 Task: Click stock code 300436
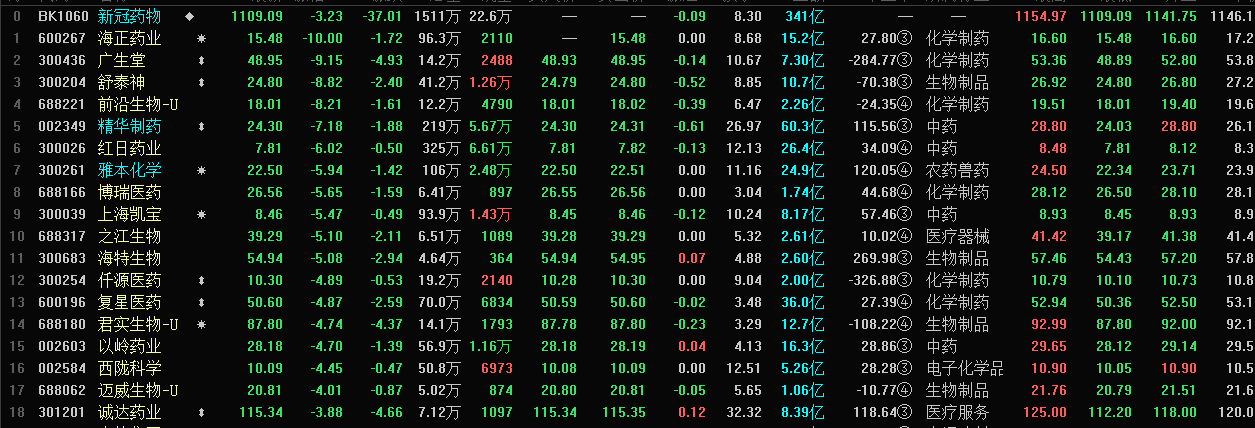click(x=62, y=60)
